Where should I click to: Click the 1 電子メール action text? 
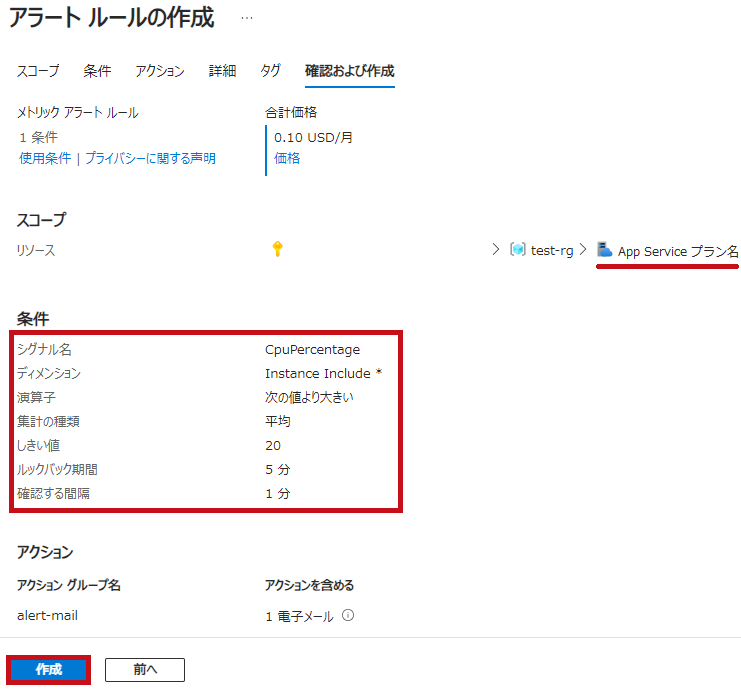tap(299, 616)
